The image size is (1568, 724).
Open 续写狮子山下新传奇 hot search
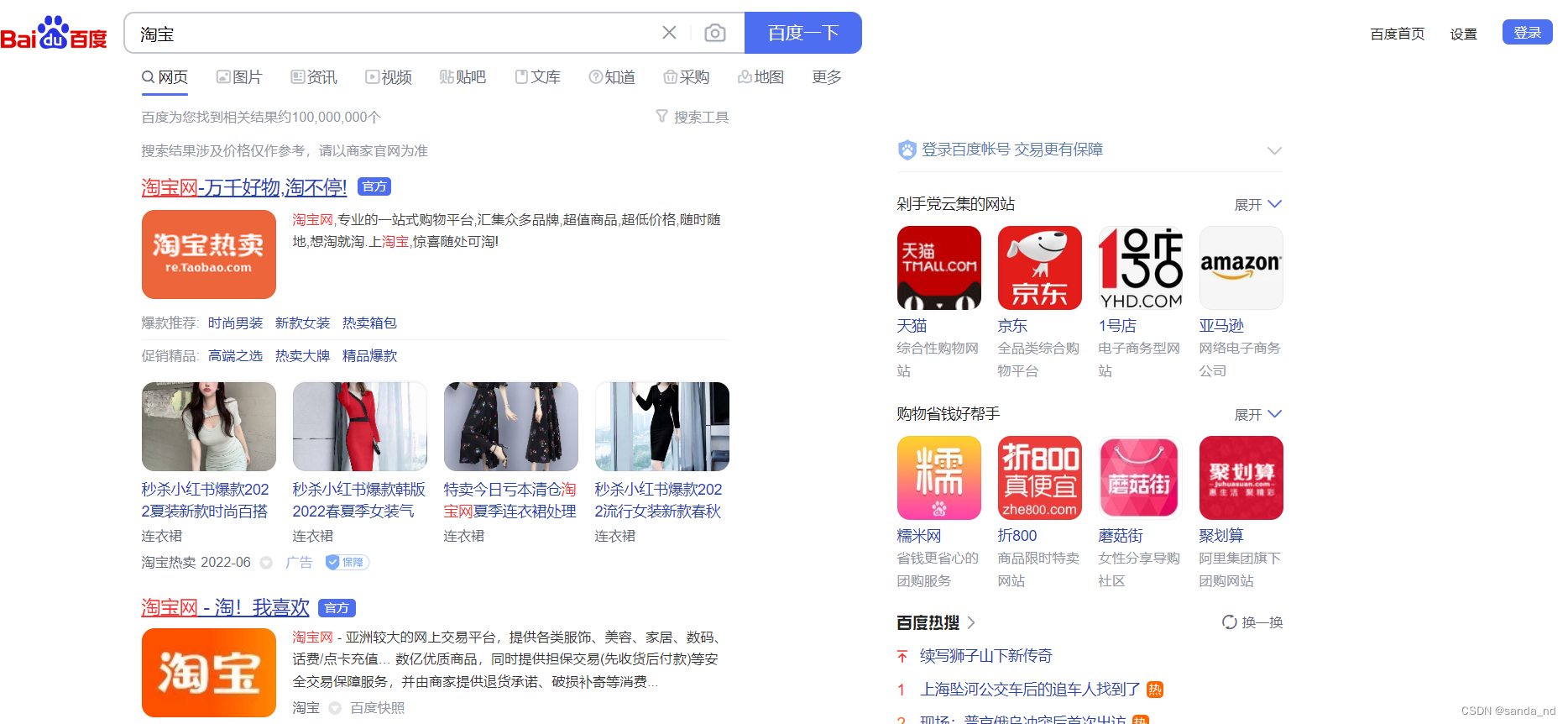click(986, 656)
